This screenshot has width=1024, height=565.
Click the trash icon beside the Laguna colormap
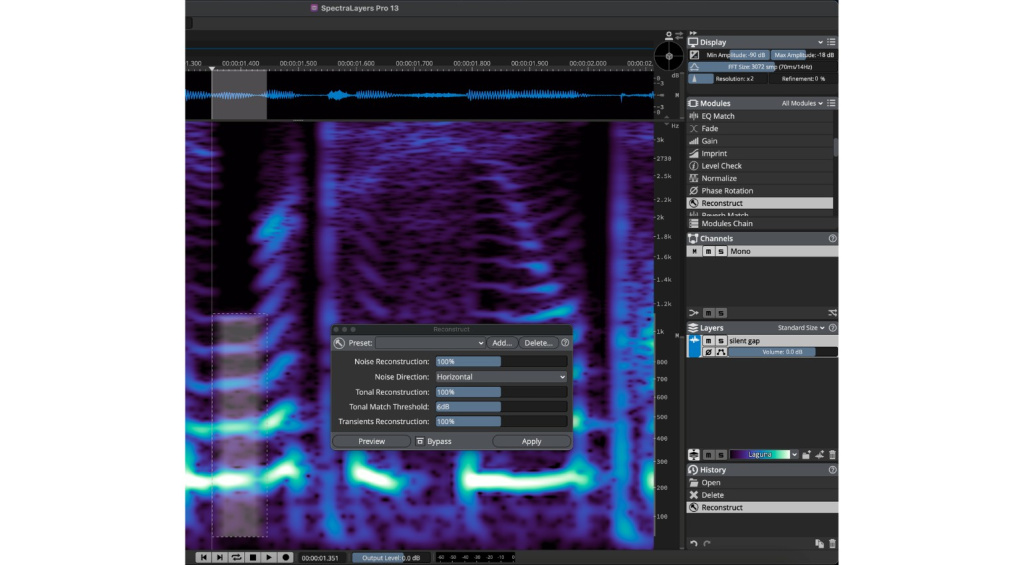(832, 455)
